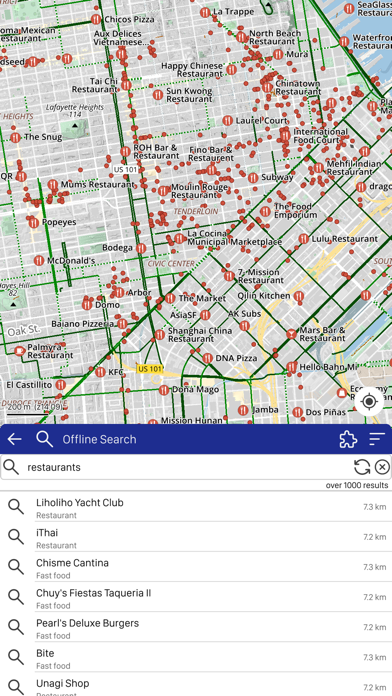Tap the Laurel Court restaurant marker
The image size is (392, 696).
coord(227,120)
